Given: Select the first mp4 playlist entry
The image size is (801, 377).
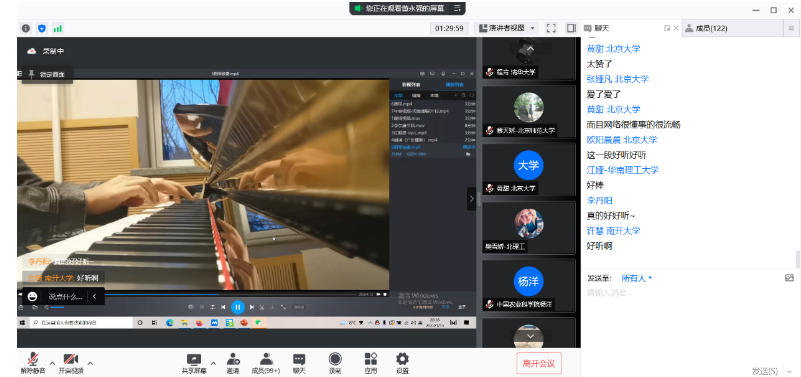Looking at the screenshot, I should [x=432, y=104].
